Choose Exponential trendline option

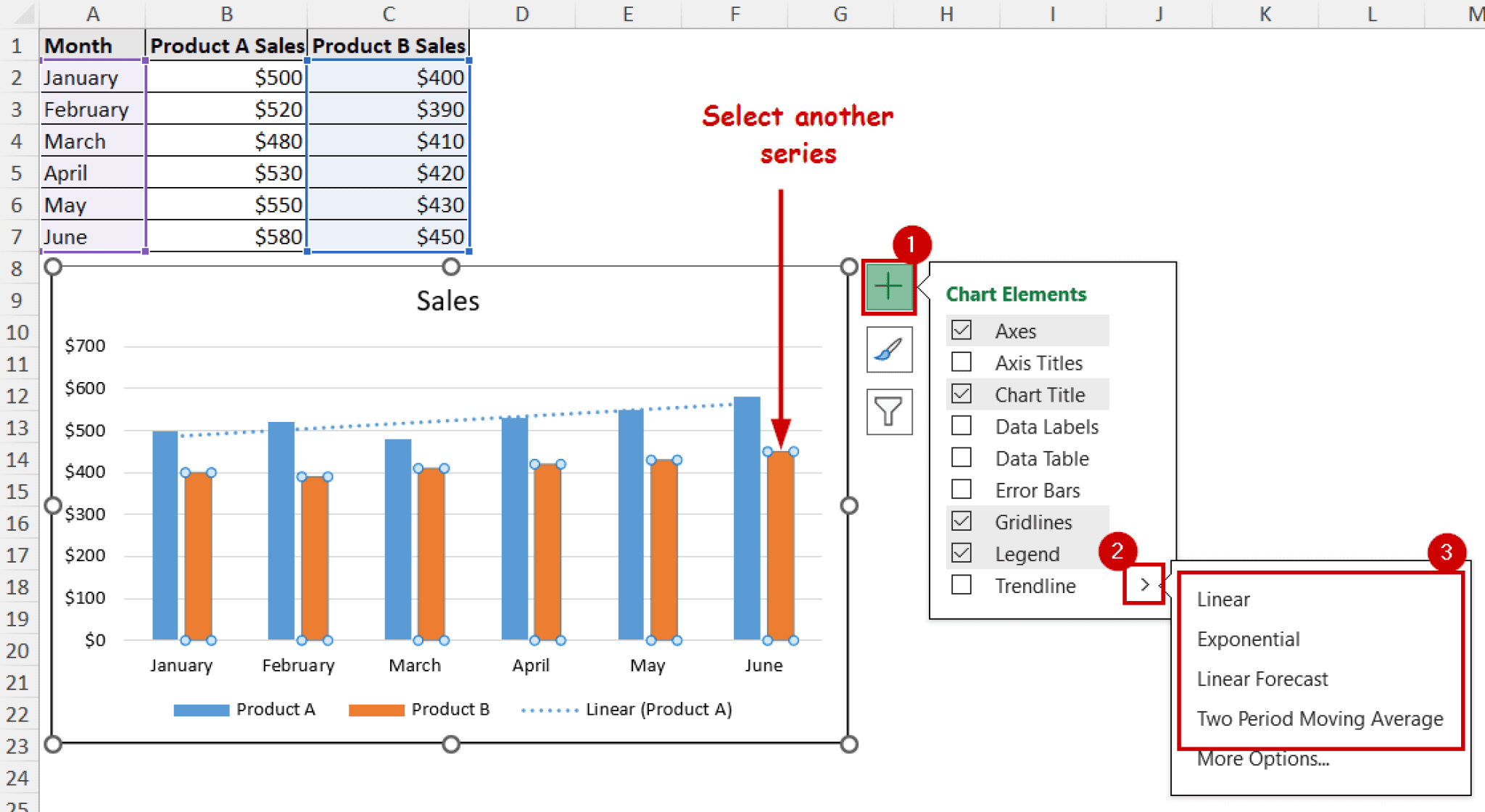[x=1248, y=639]
